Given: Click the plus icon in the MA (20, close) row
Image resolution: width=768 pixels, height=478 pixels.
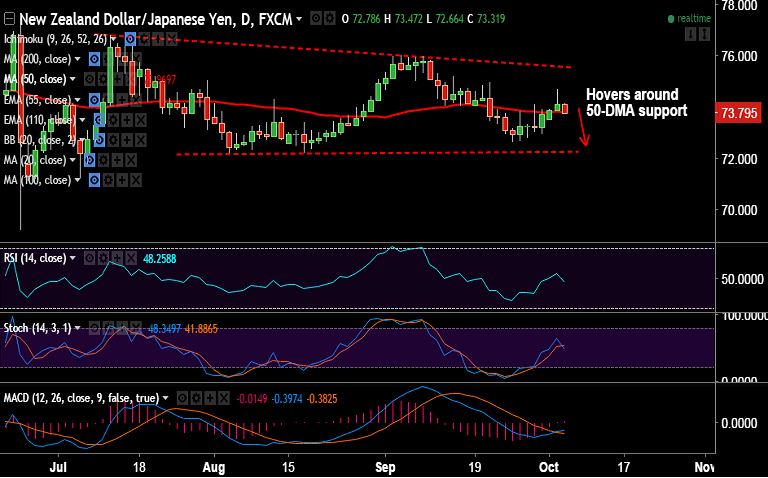Looking at the screenshot, I should [118, 160].
